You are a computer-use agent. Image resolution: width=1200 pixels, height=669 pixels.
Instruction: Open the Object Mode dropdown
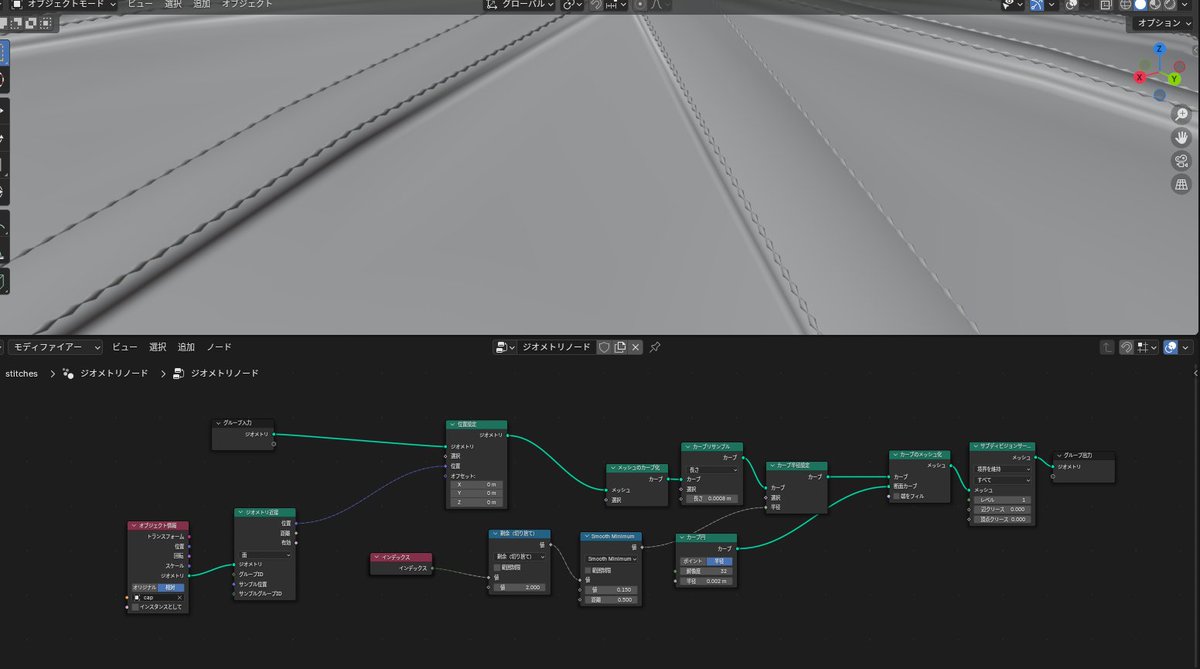pyautogui.click(x=62, y=4)
